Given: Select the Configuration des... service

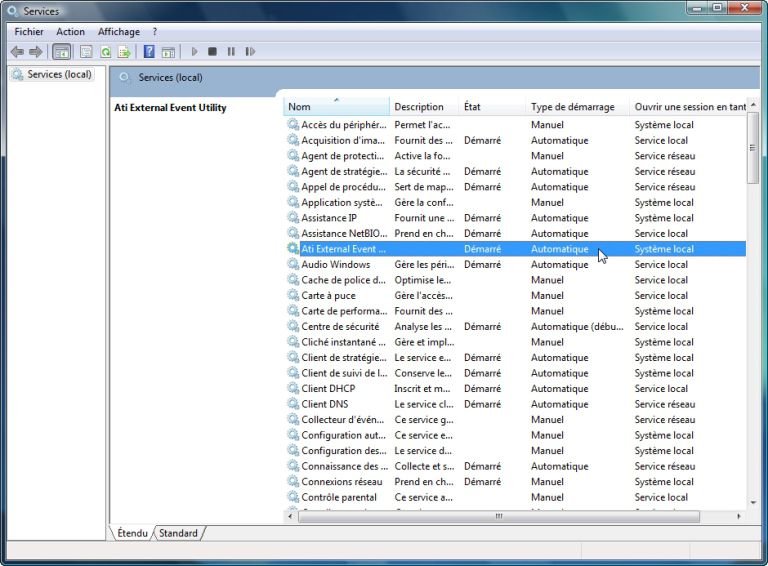Looking at the screenshot, I should (x=514, y=450).
